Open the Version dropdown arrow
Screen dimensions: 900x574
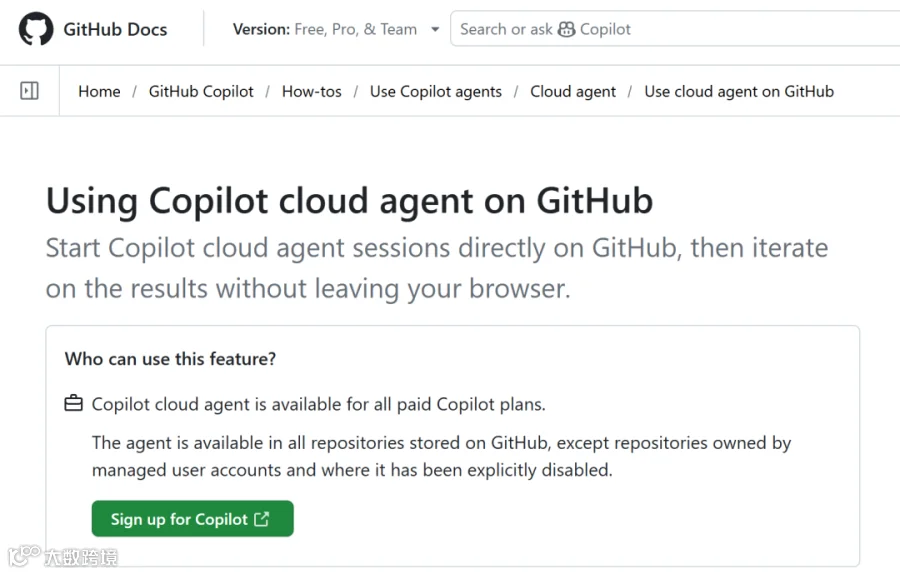pyautogui.click(x=435, y=29)
